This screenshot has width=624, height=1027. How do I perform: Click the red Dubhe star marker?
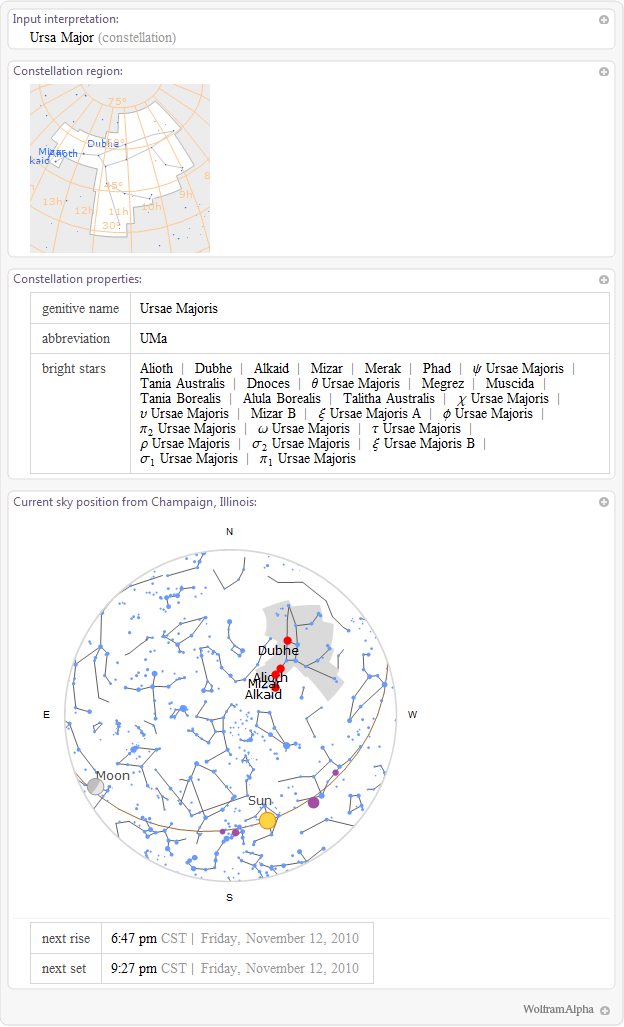287,640
